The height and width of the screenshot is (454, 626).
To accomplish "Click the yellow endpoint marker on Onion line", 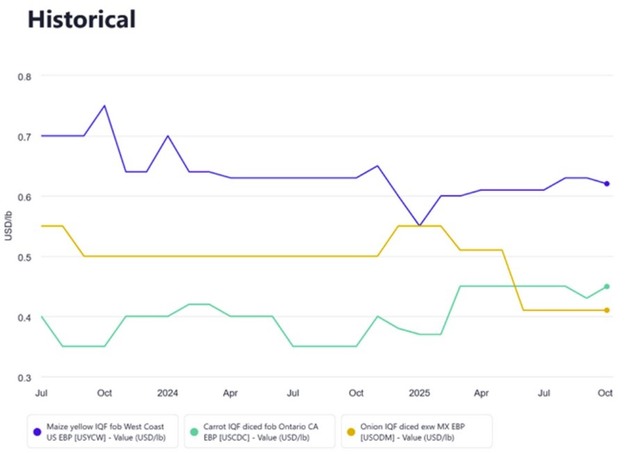I will click(x=607, y=310).
